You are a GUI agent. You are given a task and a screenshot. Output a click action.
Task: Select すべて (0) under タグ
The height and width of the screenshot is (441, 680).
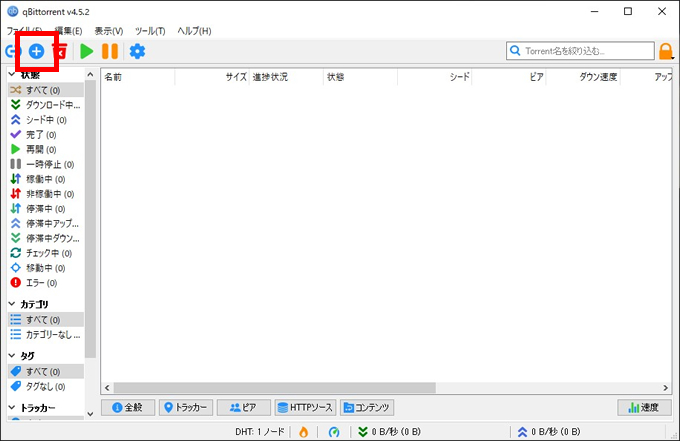click(x=46, y=371)
